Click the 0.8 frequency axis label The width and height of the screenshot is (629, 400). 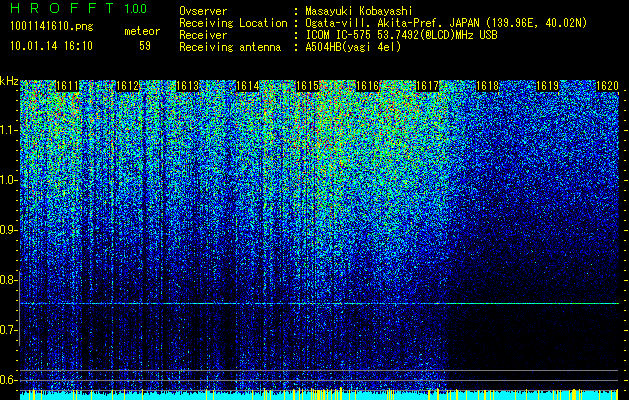coord(8,280)
